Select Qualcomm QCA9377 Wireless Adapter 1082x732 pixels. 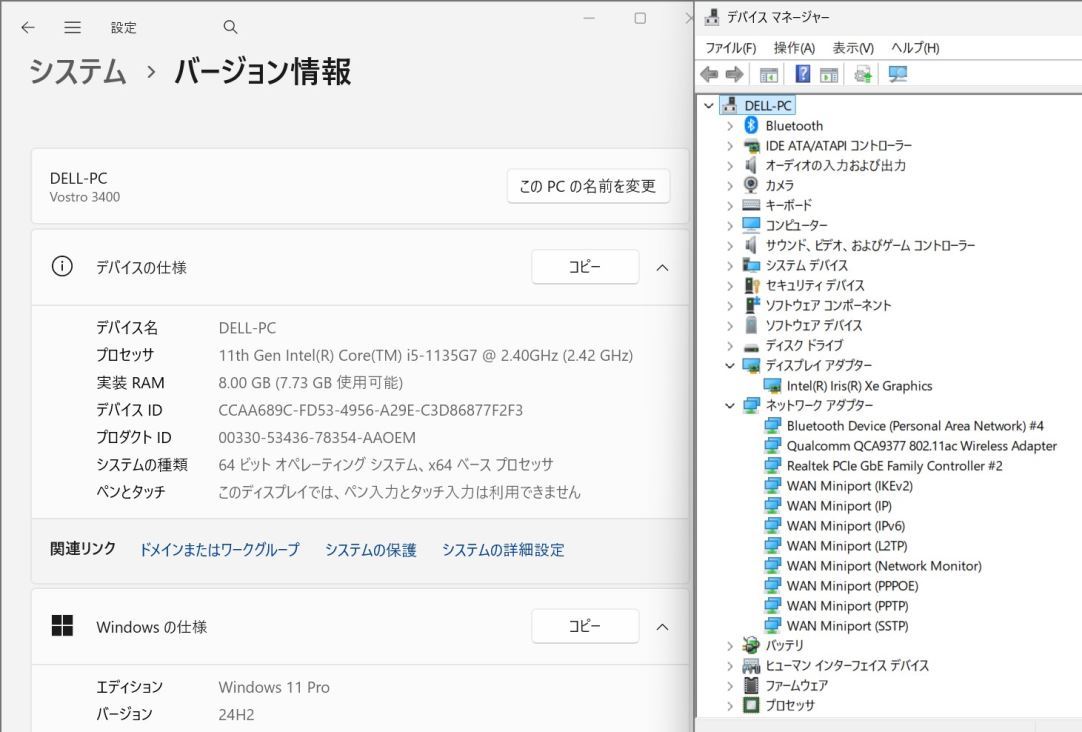[x=920, y=446]
